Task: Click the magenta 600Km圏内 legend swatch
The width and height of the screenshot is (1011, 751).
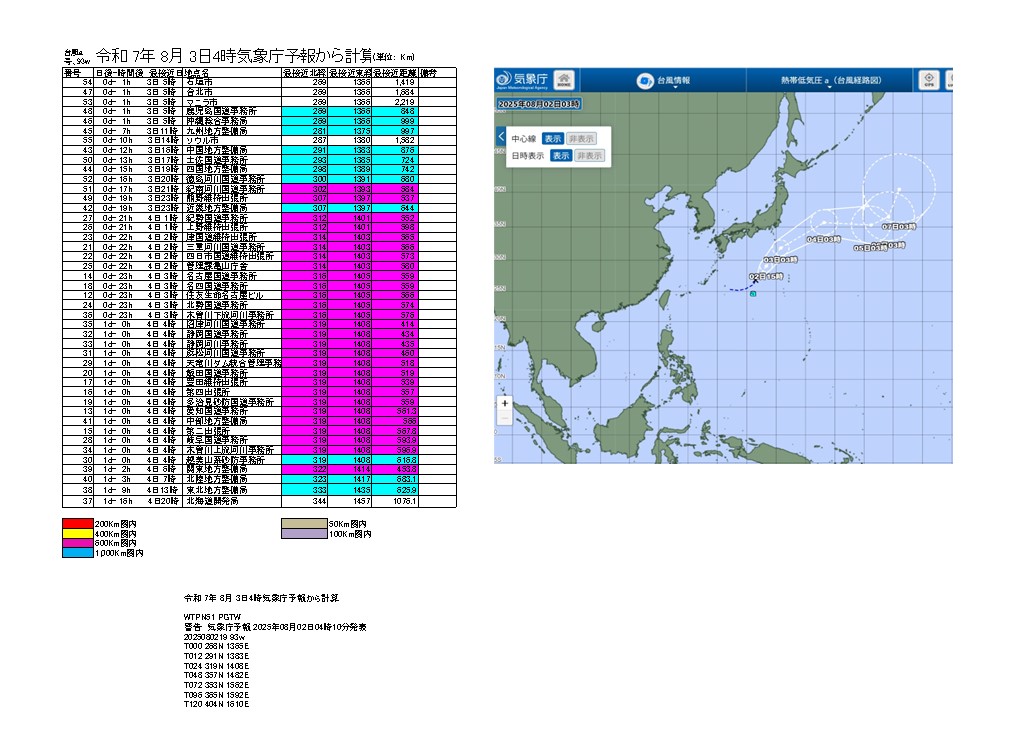Action: [77, 543]
